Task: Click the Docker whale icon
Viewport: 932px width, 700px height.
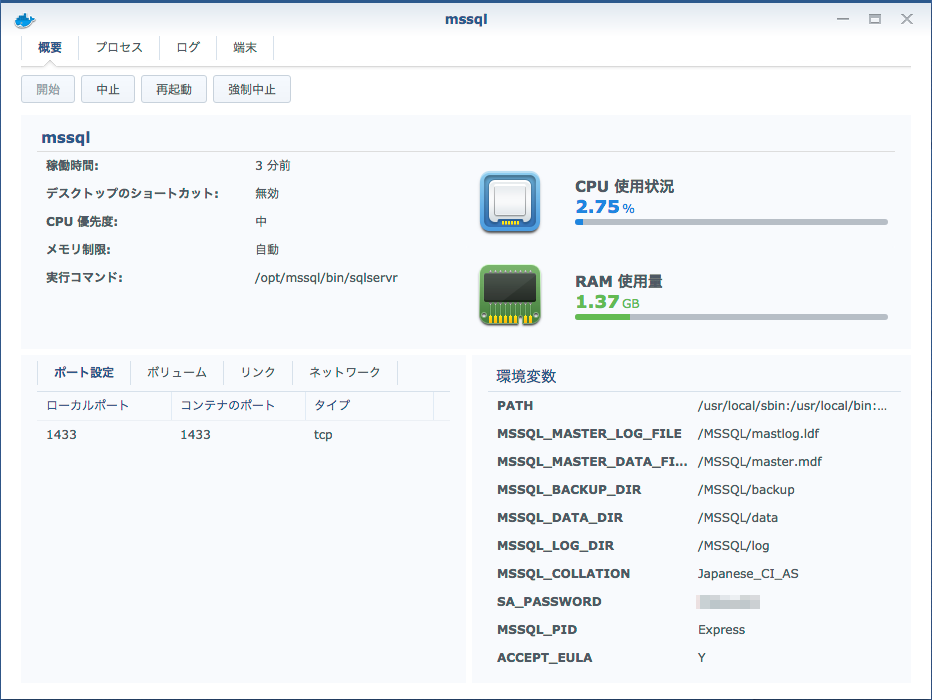Action: pos(27,18)
